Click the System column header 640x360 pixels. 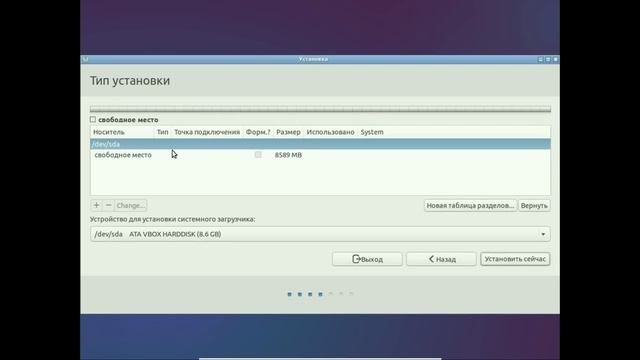372,132
